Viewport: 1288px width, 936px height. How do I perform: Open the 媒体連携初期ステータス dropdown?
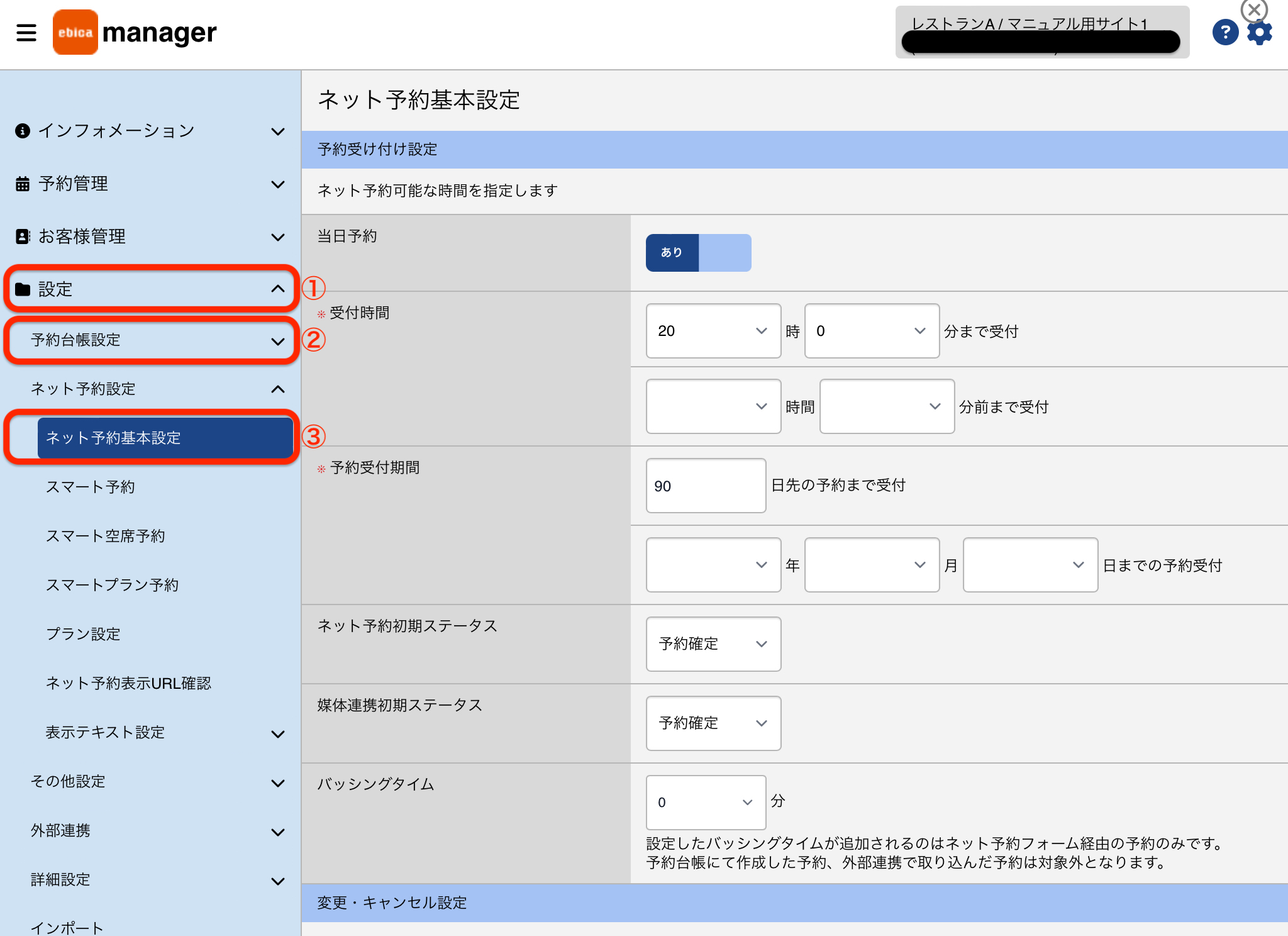pos(713,723)
